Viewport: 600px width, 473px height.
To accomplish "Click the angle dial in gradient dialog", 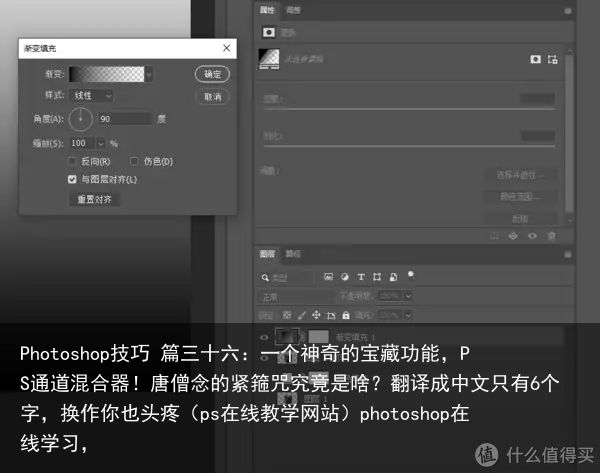I will tap(80, 119).
